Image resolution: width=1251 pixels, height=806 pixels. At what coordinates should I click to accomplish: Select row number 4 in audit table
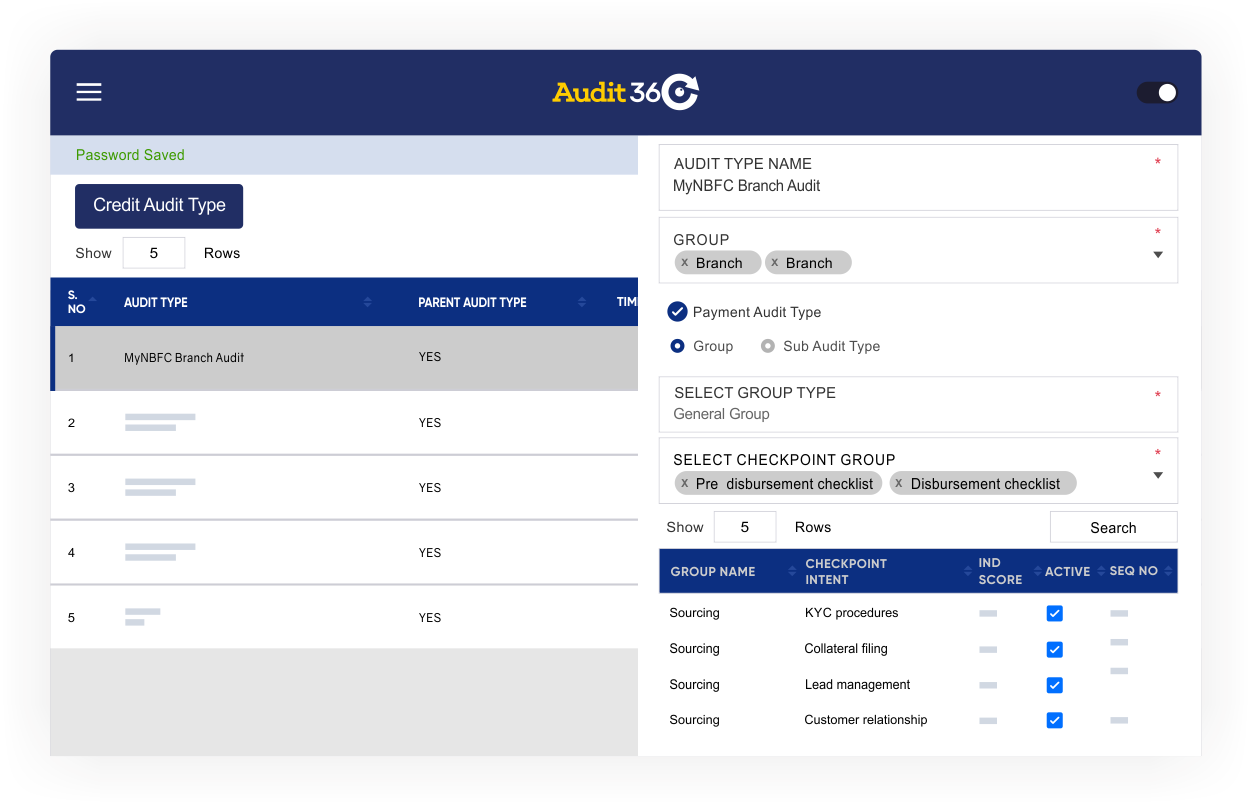[345, 553]
